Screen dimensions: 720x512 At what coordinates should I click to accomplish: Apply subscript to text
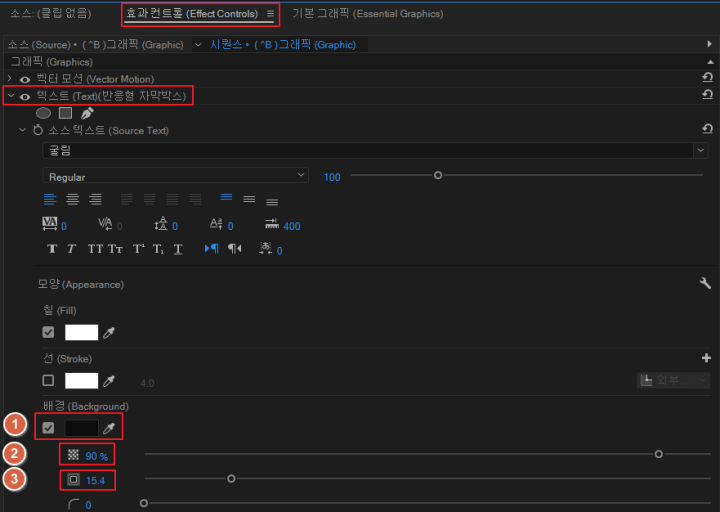(x=158, y=249)
